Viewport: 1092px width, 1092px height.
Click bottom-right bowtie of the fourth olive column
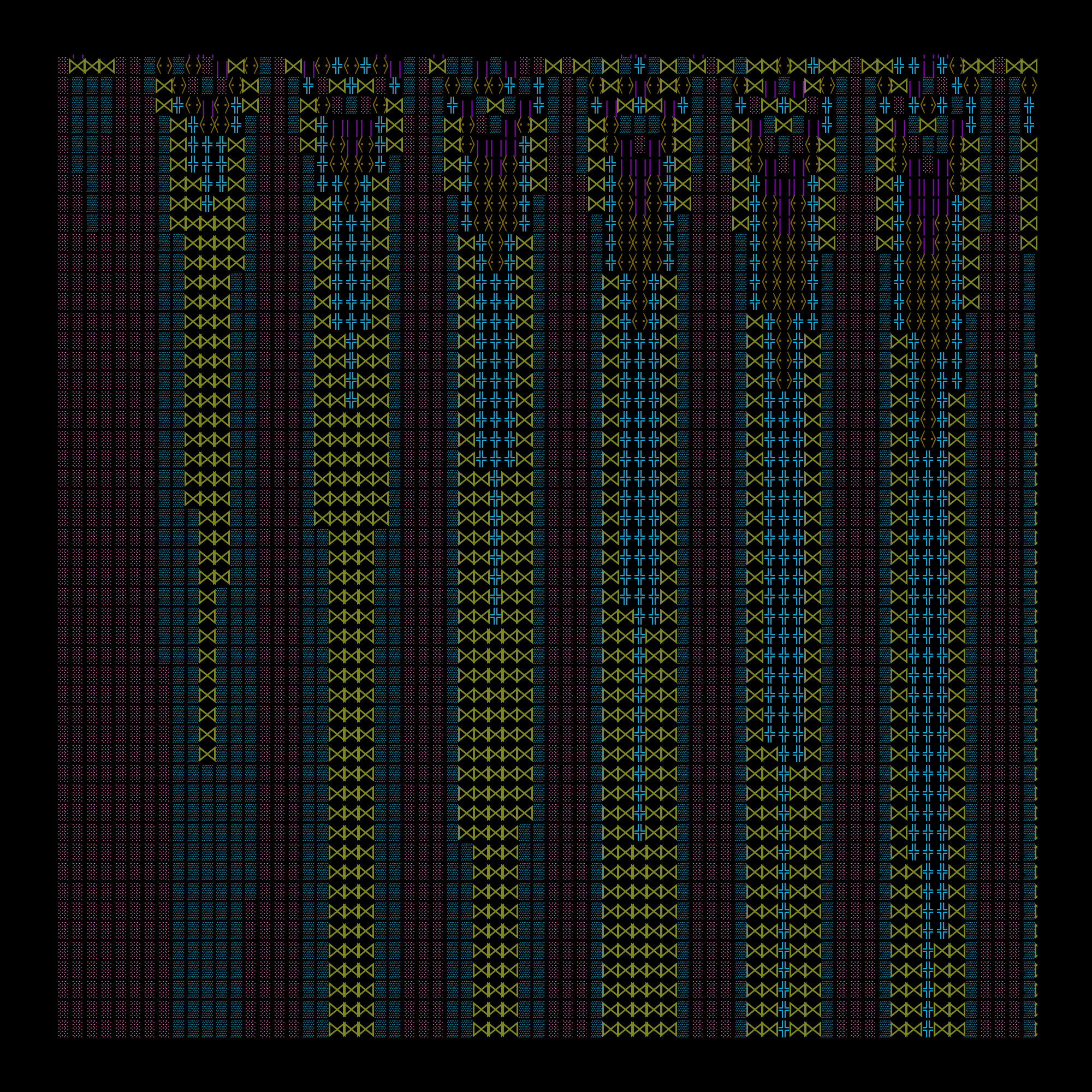pos(669,1030)
